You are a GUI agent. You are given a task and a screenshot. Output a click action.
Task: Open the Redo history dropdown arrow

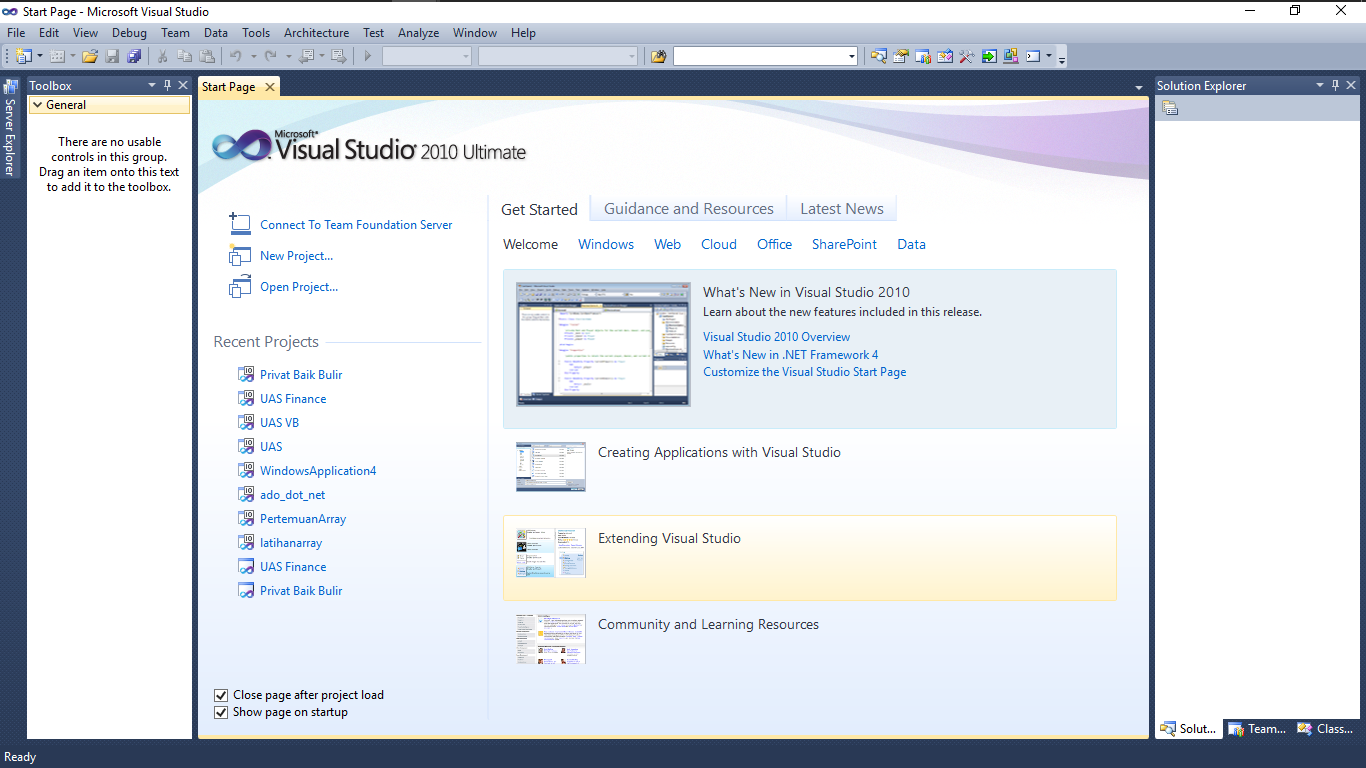(x=288, y=56)
